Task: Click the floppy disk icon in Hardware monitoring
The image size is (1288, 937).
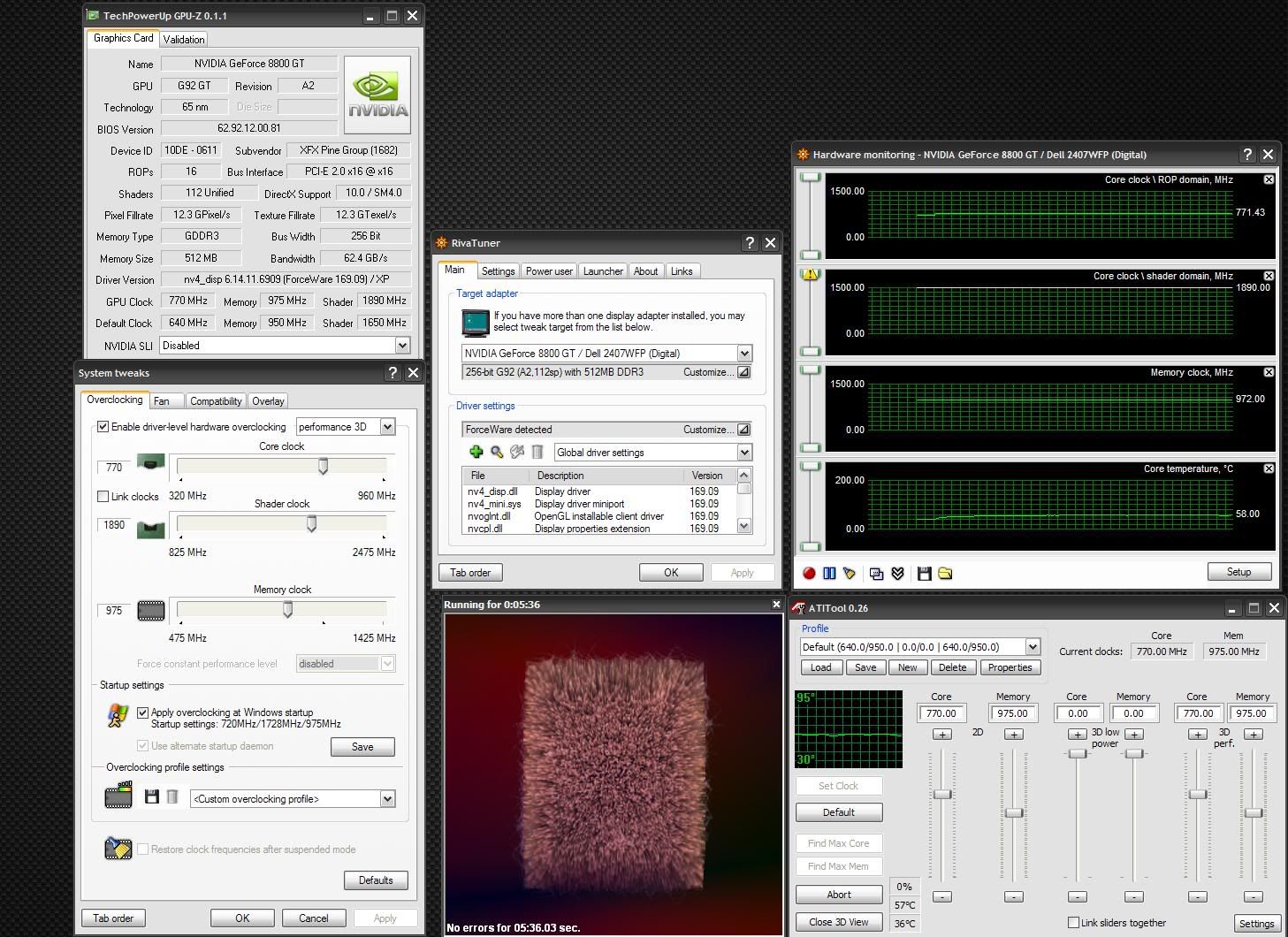Action: (x=924, y=574)
